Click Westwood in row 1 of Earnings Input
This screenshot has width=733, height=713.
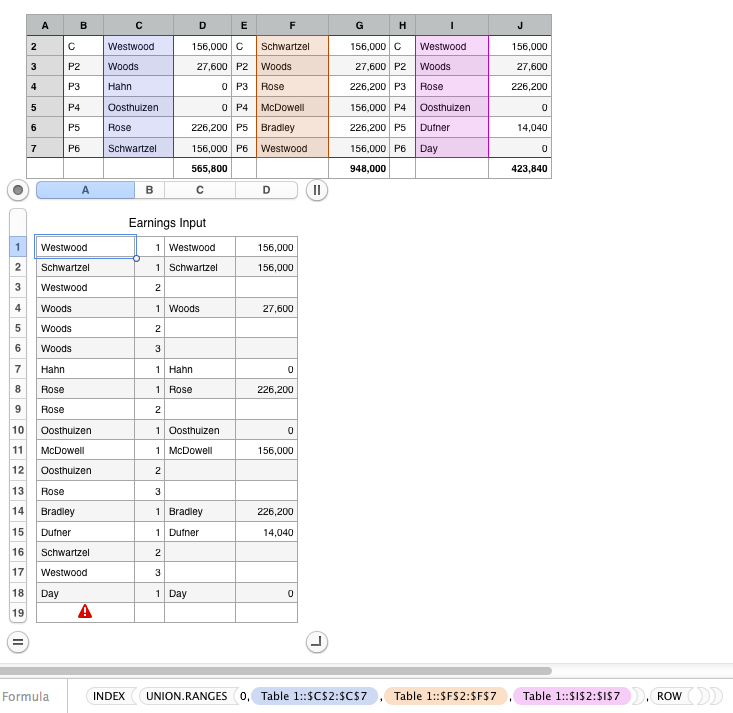coord(85,247)
